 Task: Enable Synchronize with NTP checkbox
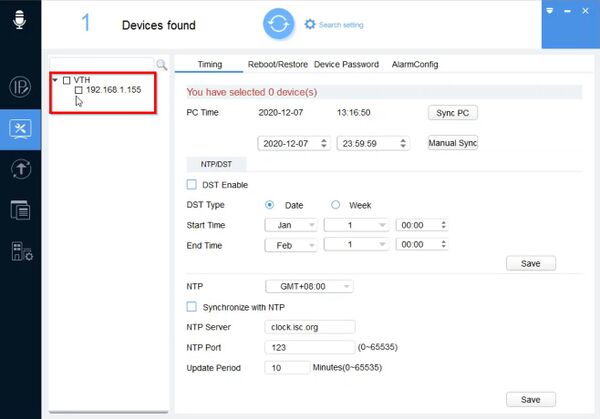(191, 307)
